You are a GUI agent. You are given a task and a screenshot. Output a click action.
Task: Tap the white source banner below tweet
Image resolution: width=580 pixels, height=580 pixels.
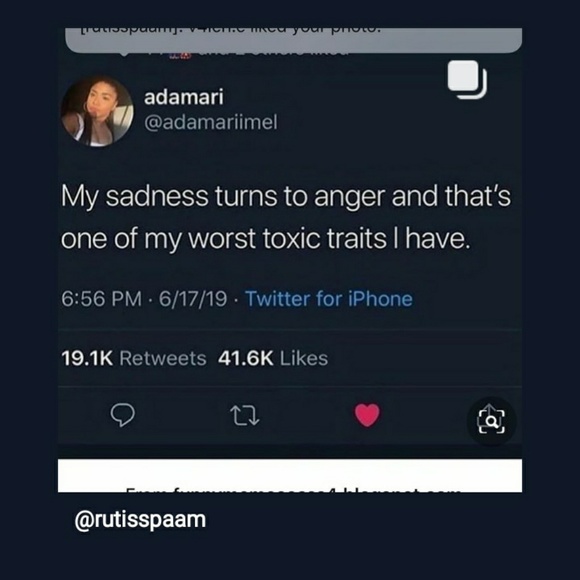[290, 476]
